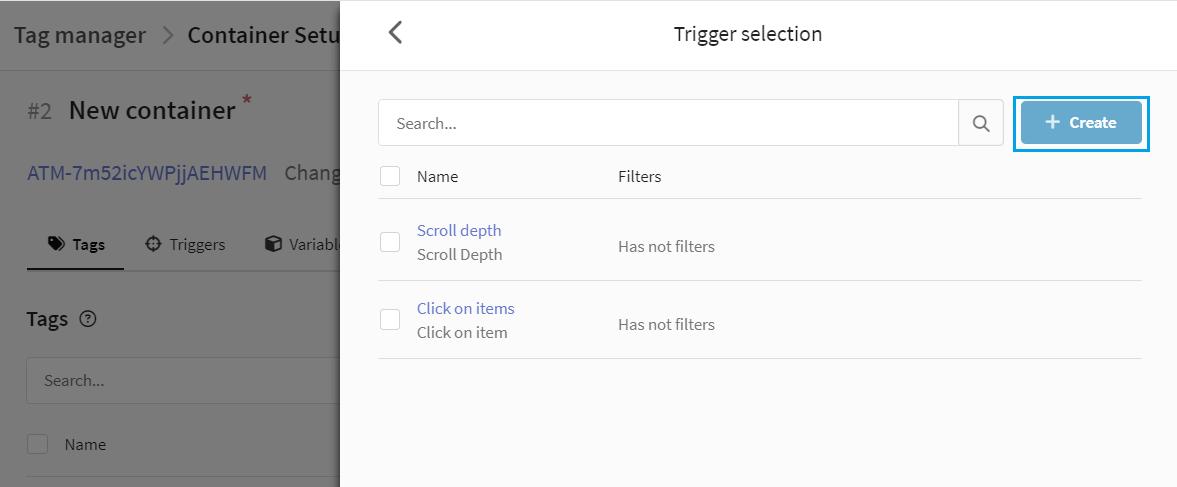The image size is (1177, 487).
Task: Click the tags Search field
Action: tap(183, 380)
